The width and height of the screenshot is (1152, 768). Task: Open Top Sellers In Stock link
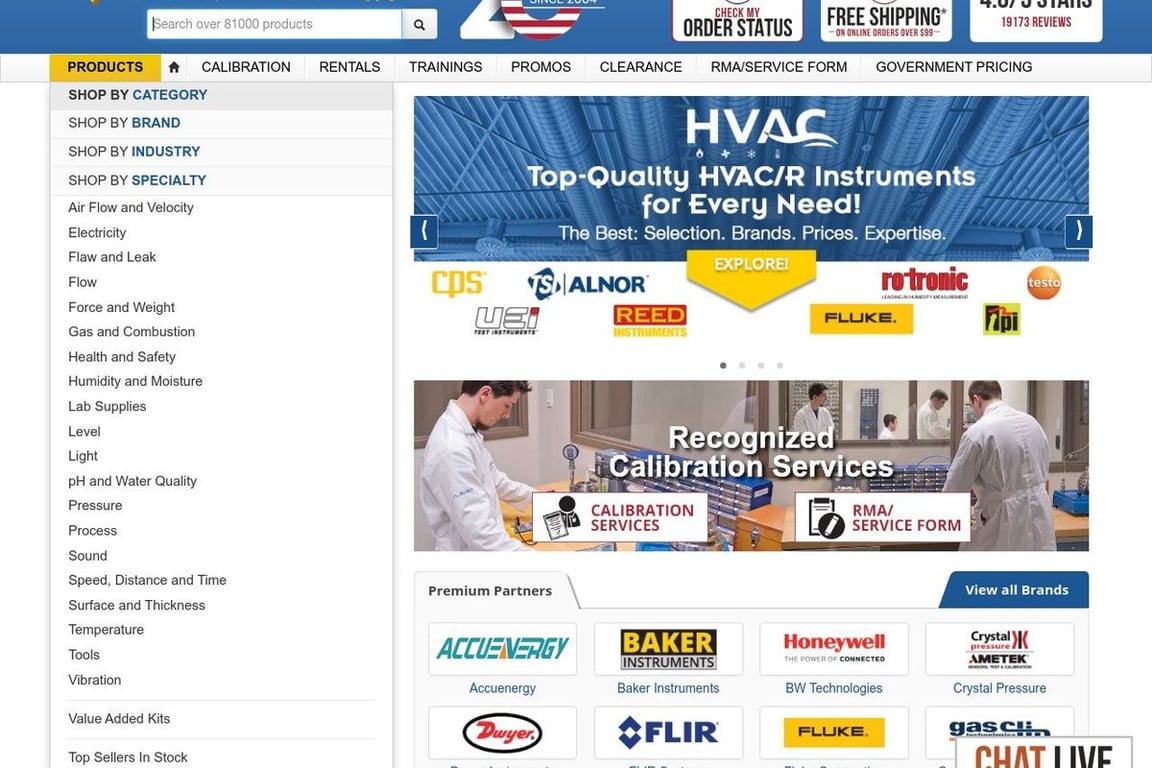(128, 758)
